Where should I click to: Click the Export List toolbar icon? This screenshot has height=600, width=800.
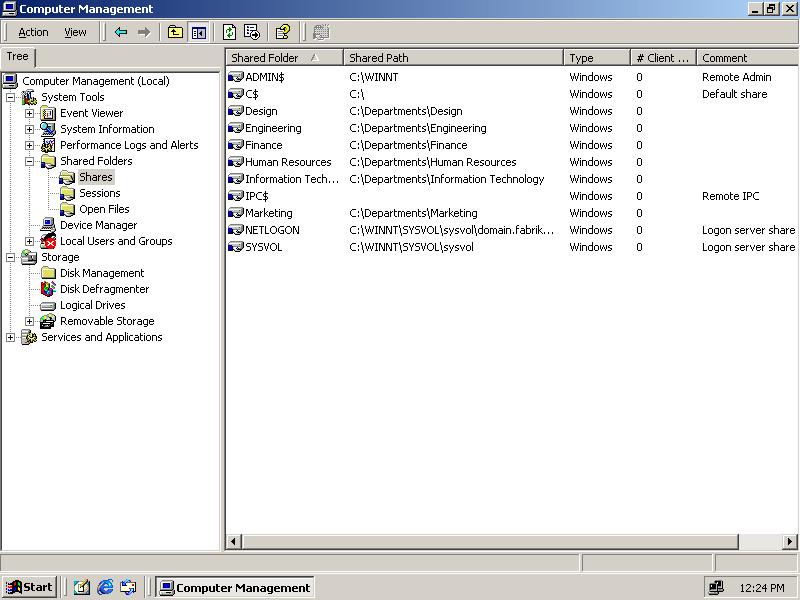[252, 32]
